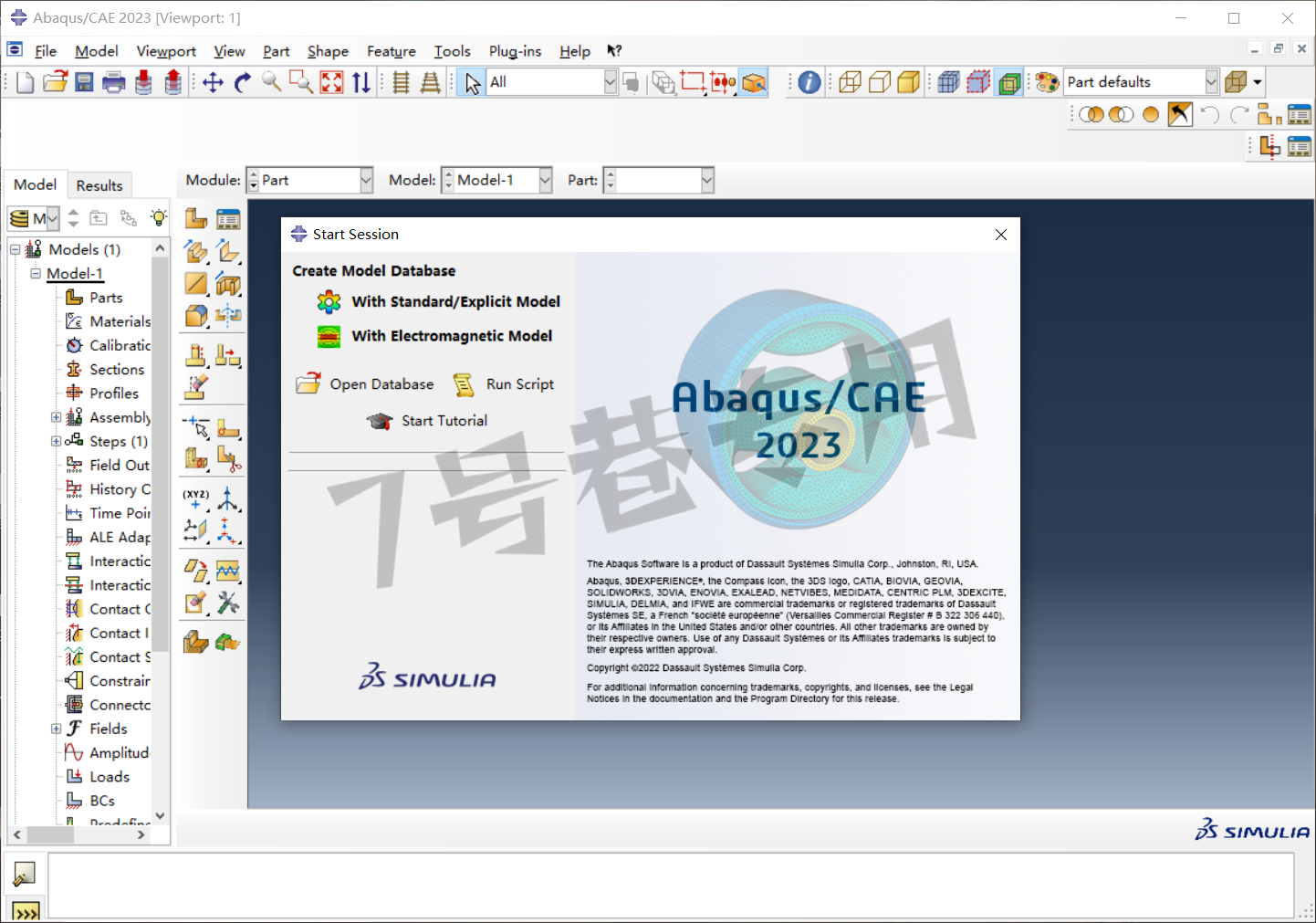Click the model tree horizontal scrollbar
Viewport: 1316px width, 923px height.
coord(78,834)
